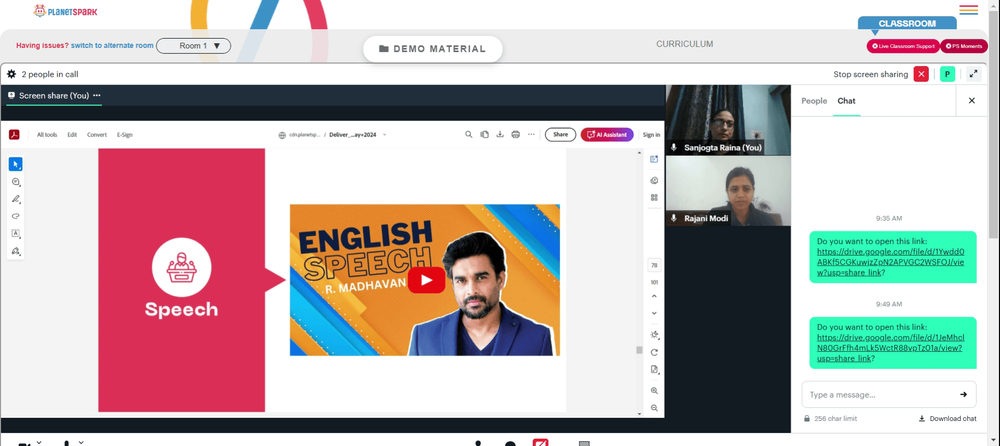Viewport: 1000px width, 446px height.
Task: Switch to the People tab
Action: pyautogui.click(x=814, y=101)
